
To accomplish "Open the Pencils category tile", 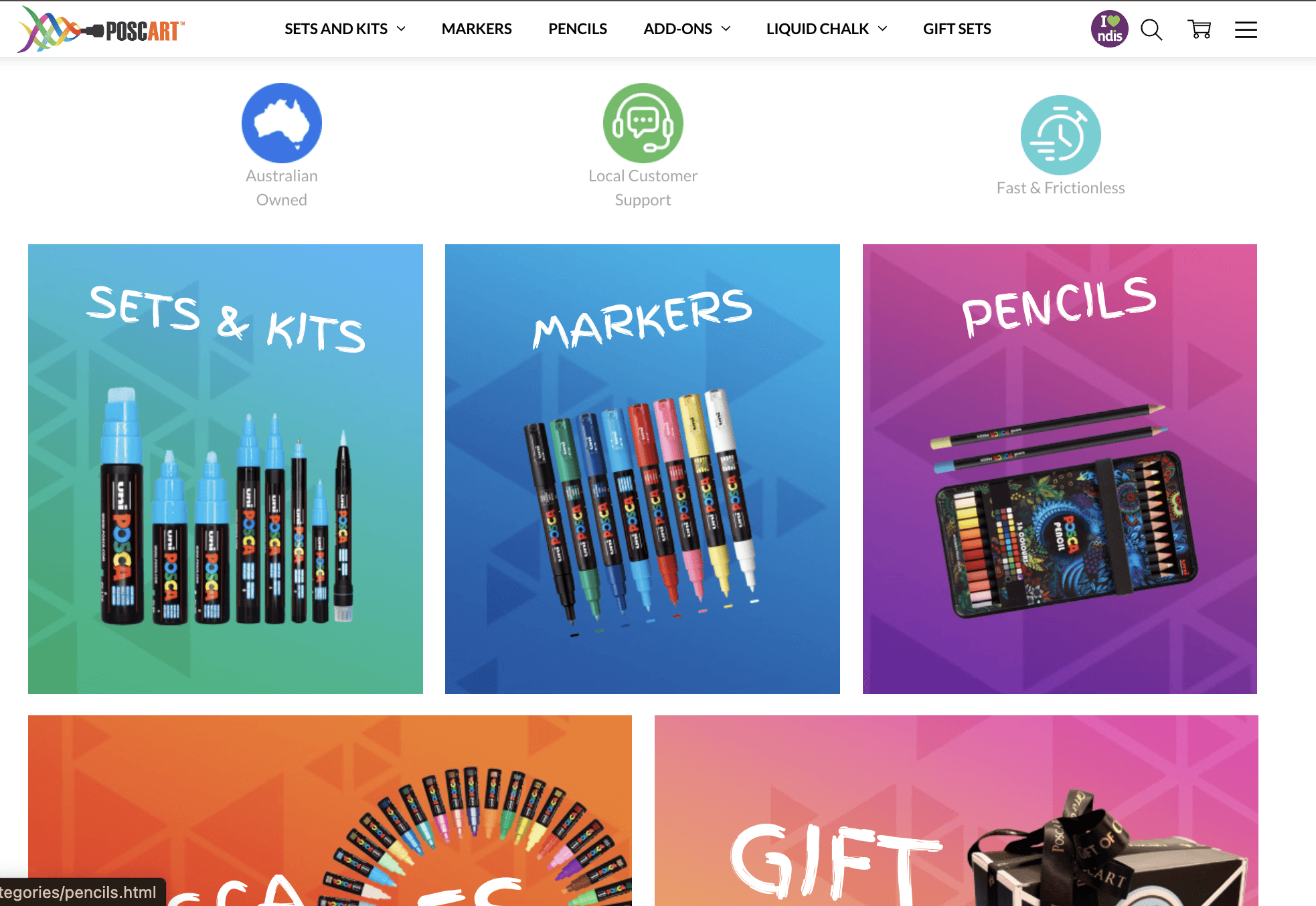I will tap(1060, 469).
